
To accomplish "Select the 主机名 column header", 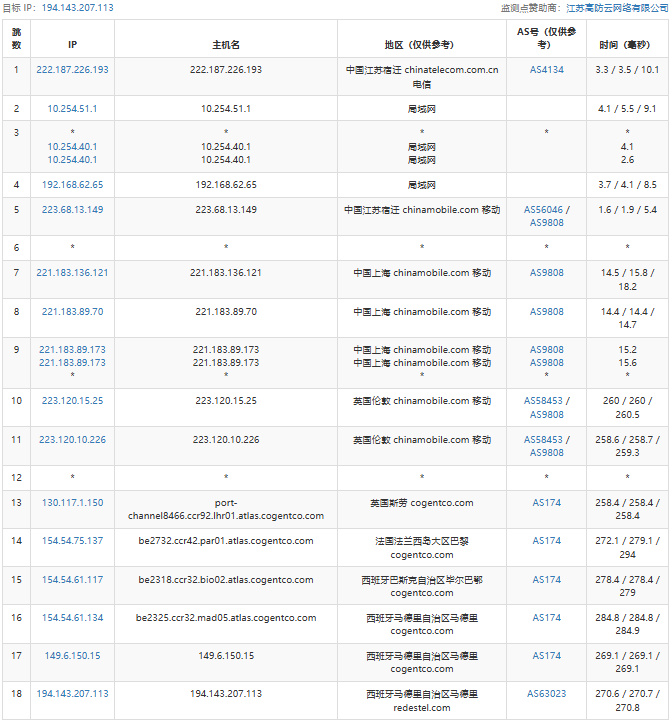I will (x=226, y=39).
